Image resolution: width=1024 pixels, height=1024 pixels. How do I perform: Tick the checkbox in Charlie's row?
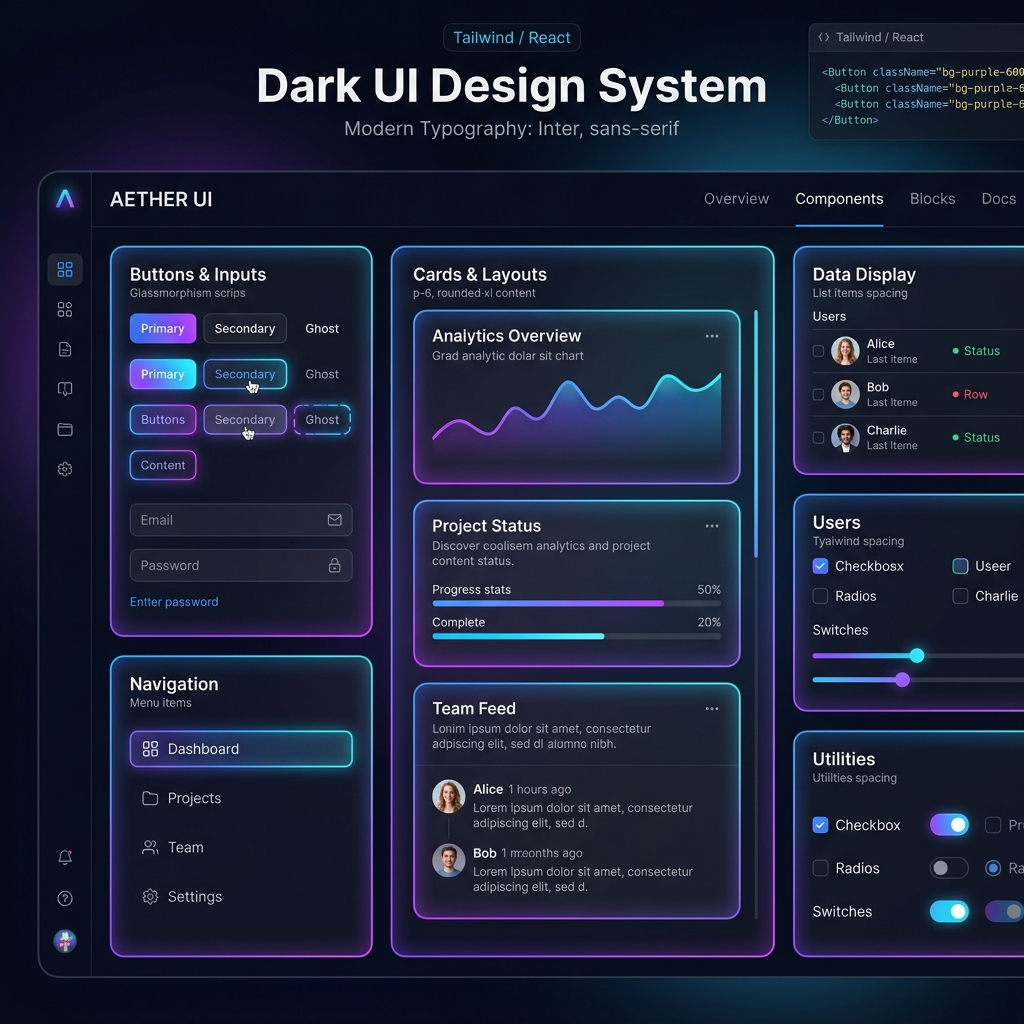pos(818,438)
